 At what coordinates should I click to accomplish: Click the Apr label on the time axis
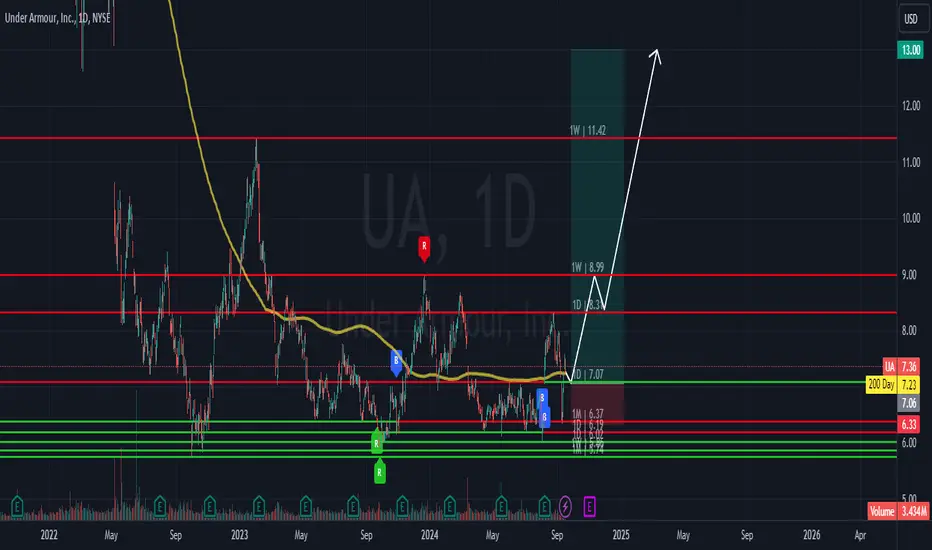860,535
